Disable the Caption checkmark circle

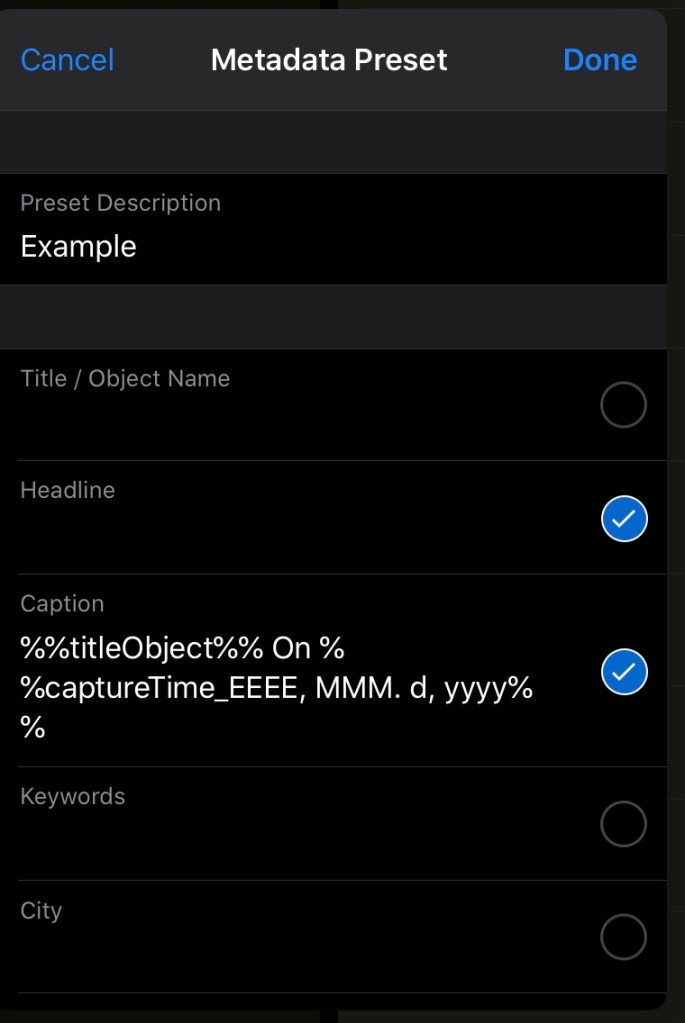[624, 672]
